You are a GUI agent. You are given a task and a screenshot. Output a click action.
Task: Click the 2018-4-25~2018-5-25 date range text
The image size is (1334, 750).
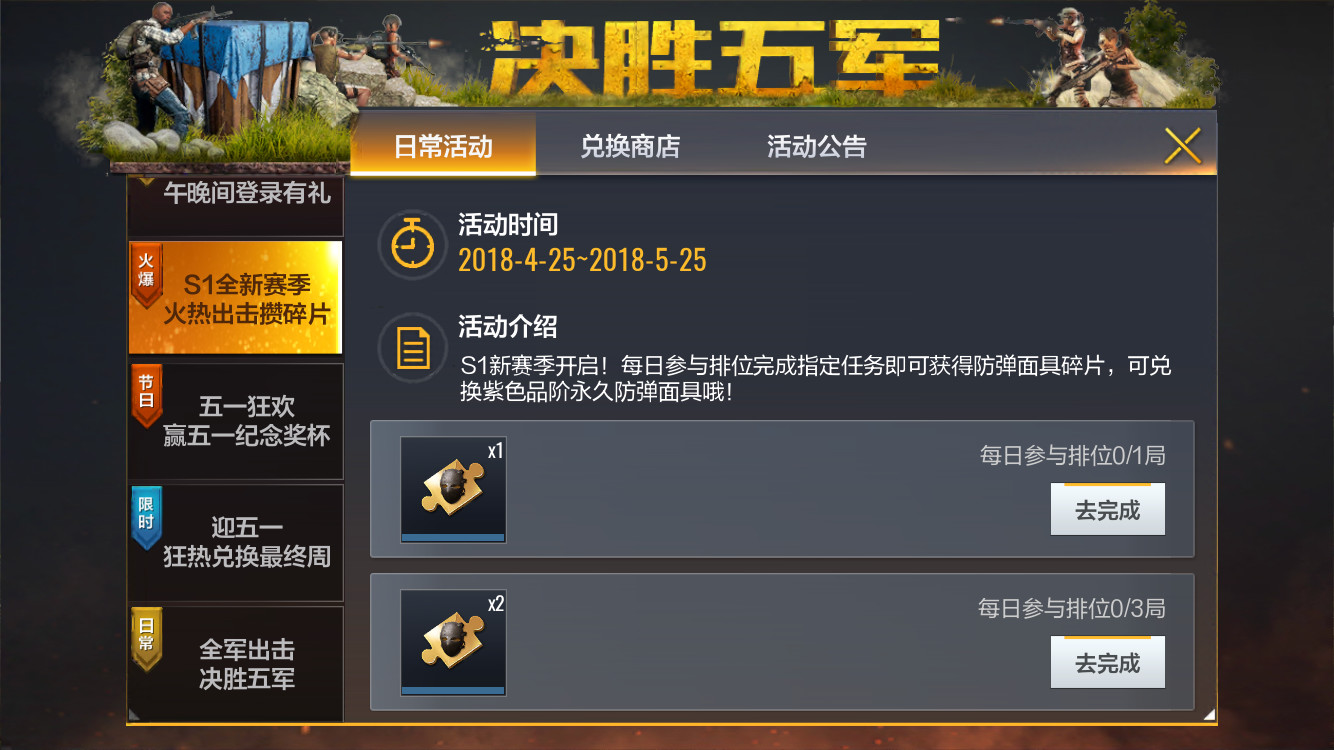click(x=582, y=260)
